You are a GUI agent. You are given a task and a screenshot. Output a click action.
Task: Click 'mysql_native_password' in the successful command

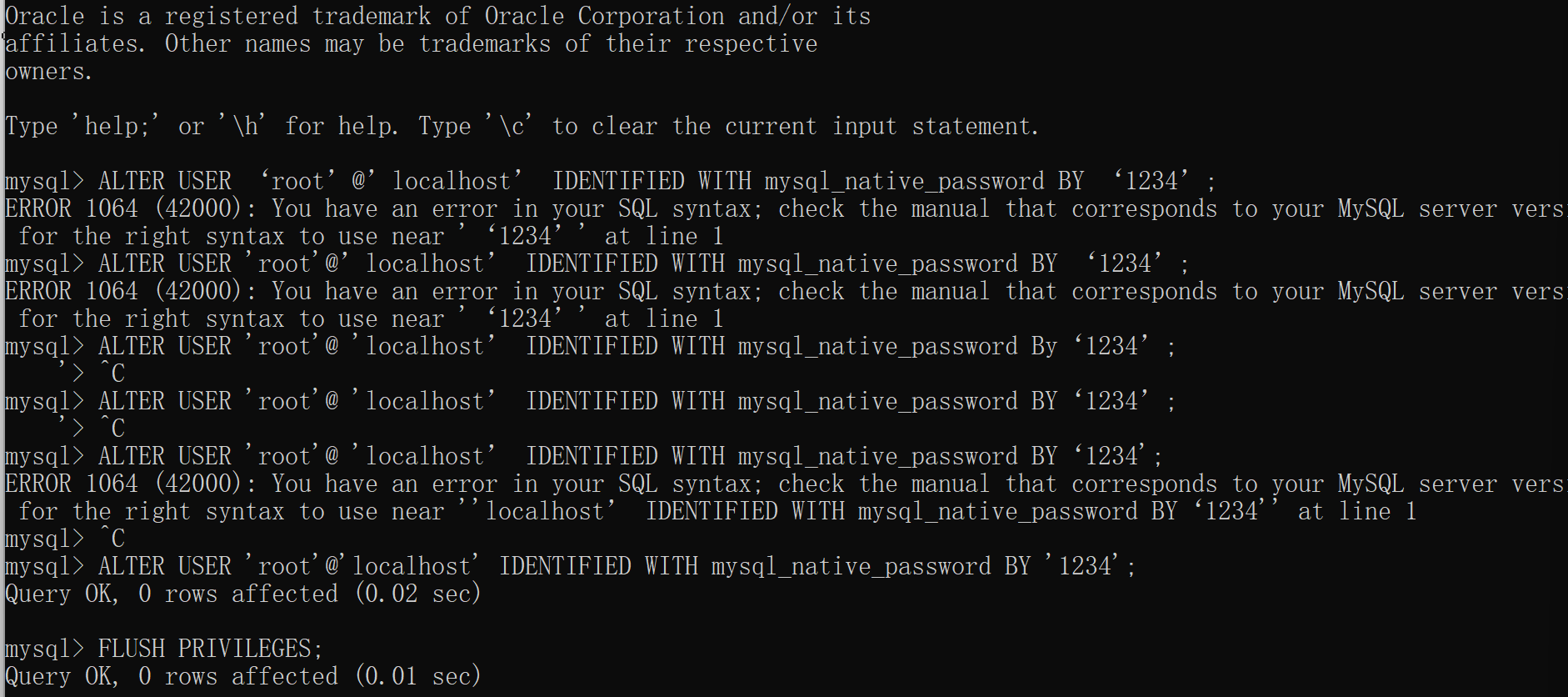pyautogui.click(x=851, y=566)
